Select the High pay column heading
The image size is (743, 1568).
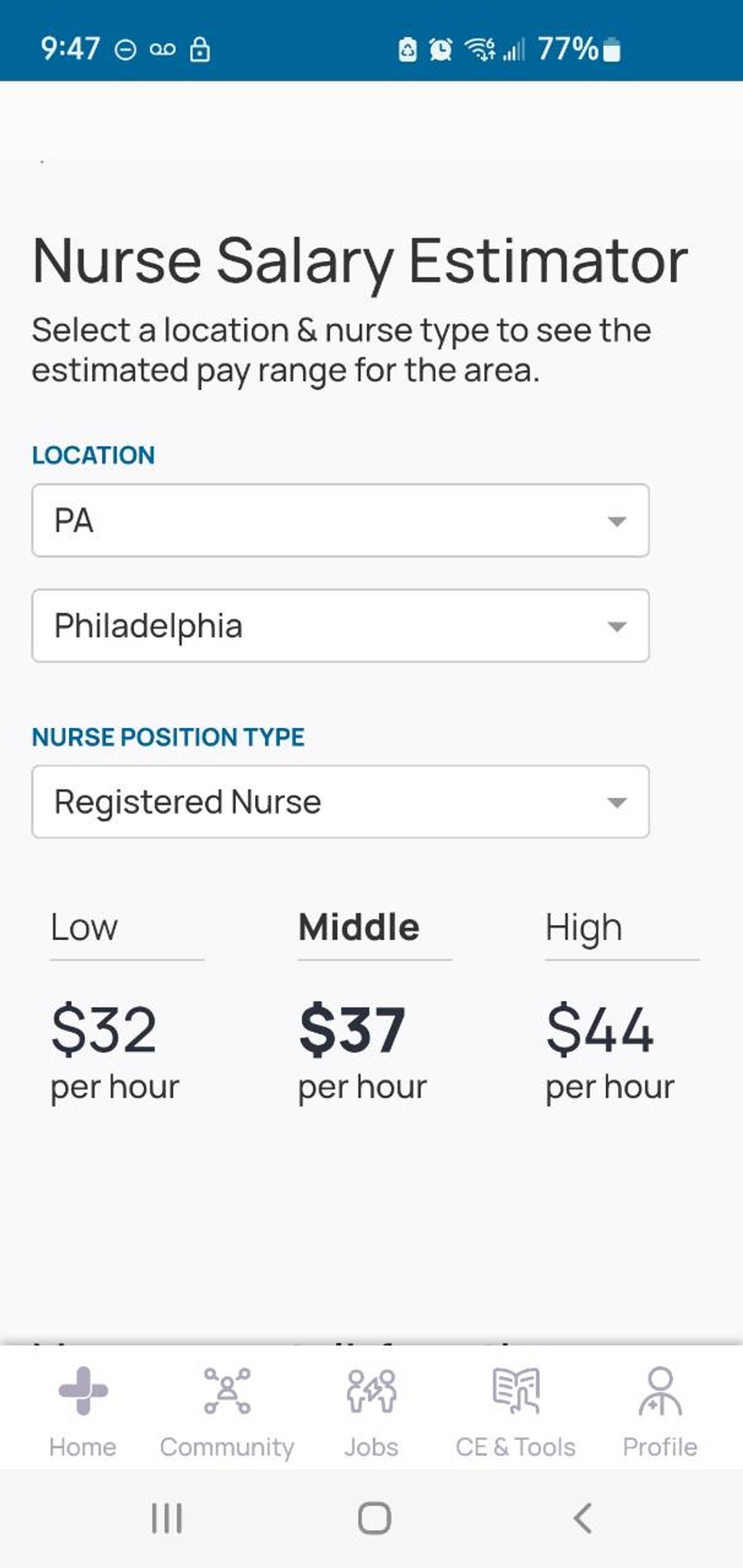coord(584,927)
